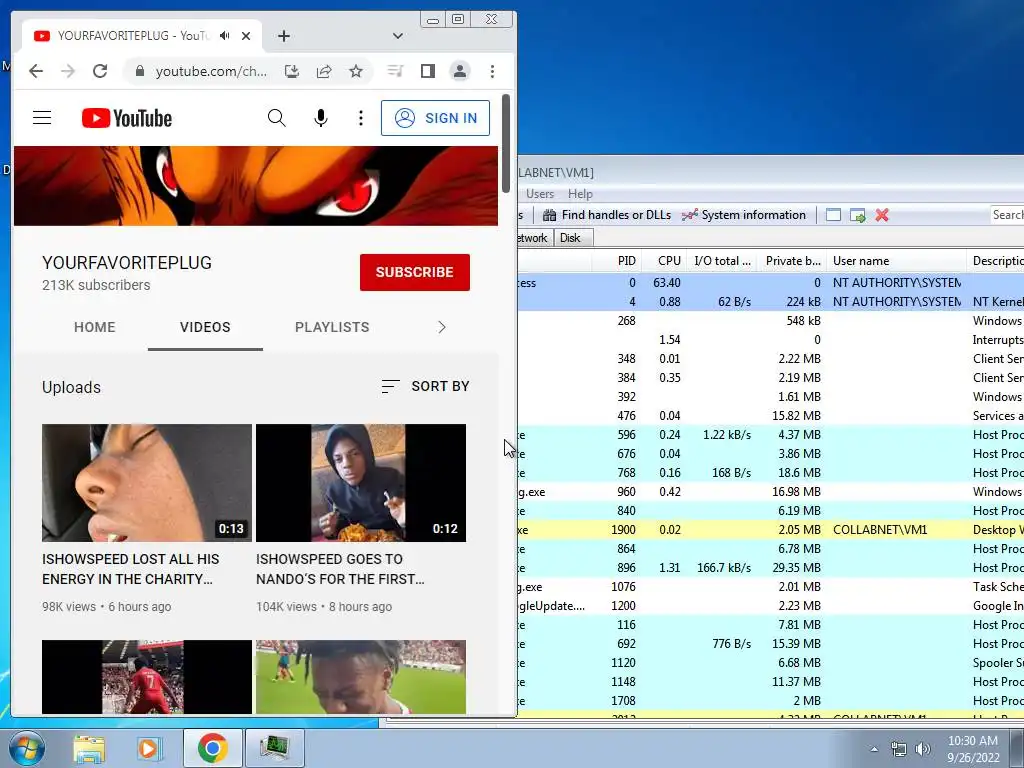Image resolution: width=1024 pixels, height=768 pixels.
Task: Open Users menu in Process Hacker
Action: point(540,194)
